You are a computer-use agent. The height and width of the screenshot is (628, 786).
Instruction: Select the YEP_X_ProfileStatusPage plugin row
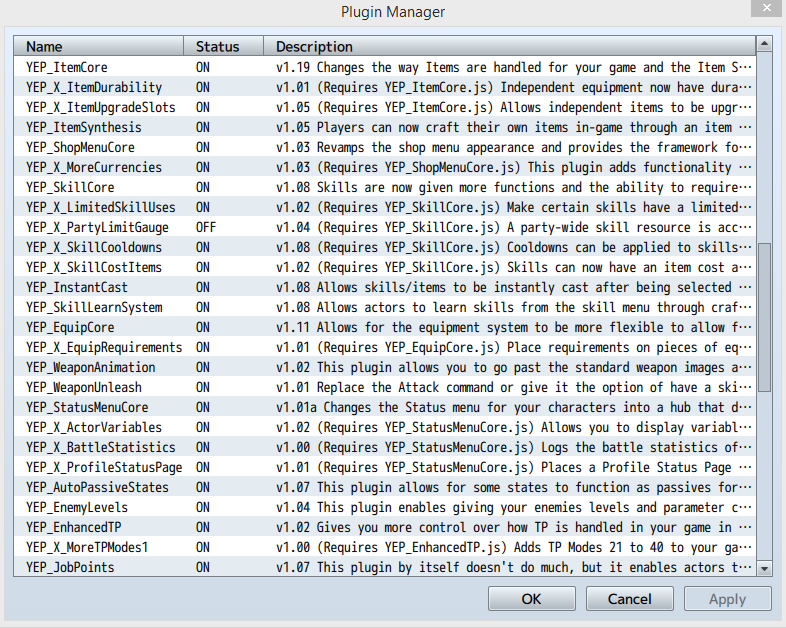(x=384, y=468)
